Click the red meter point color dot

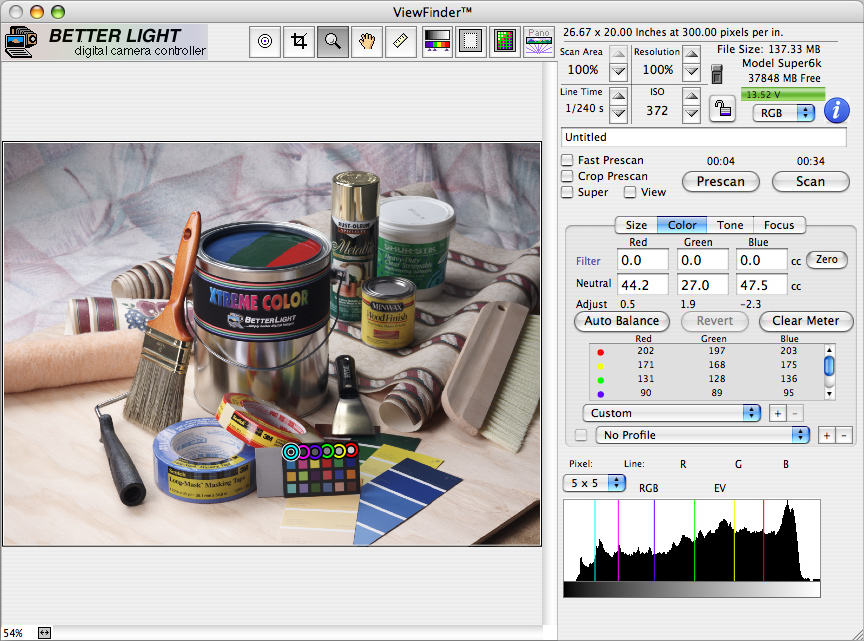[x=600, y=351]
